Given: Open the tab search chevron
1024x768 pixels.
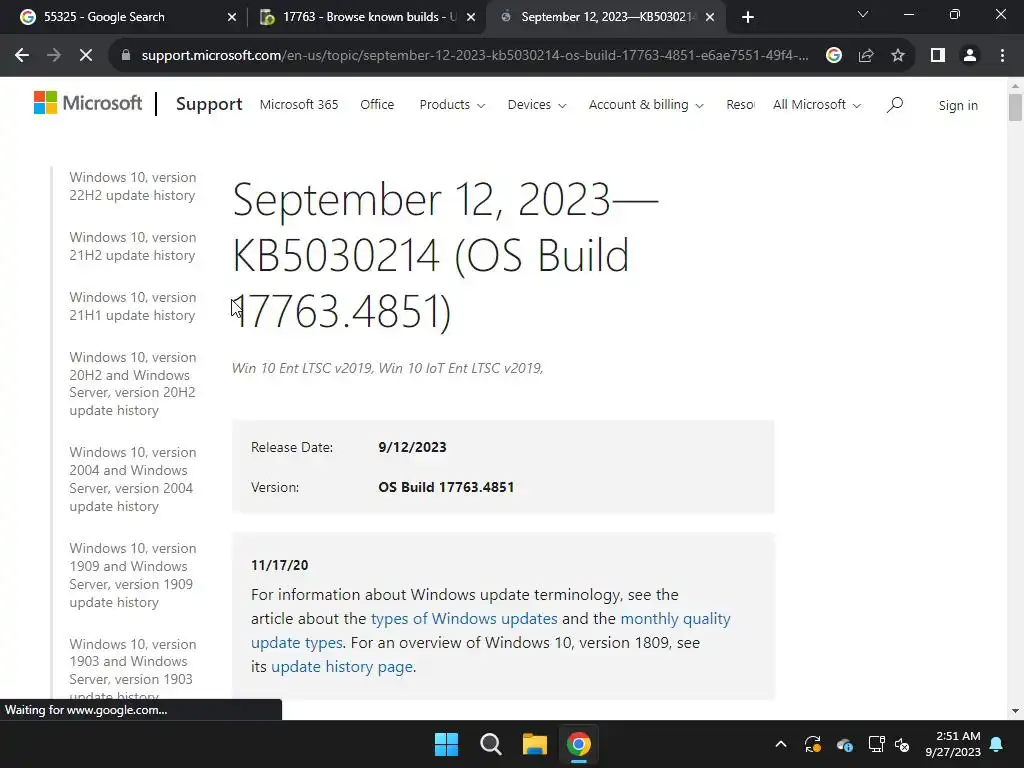Looking at the screenshot, I should (x=863, y=14).
